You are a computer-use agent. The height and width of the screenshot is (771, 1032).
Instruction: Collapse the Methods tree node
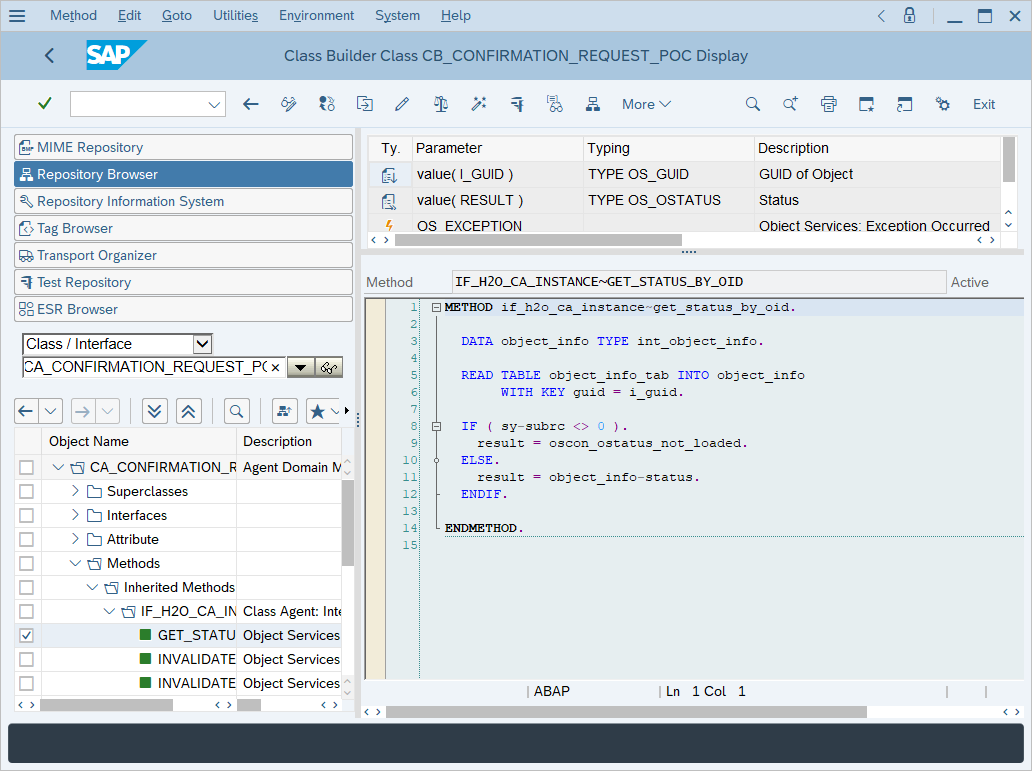[x=76, y=563]
